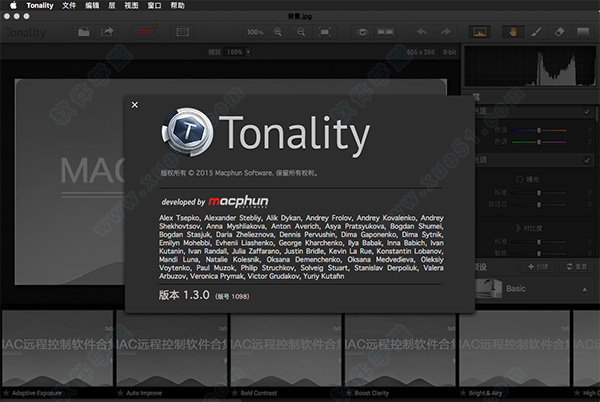Click the 曝光 自适应 slider handle
Viewport: 600px width, 402px height.
[539, 205]
